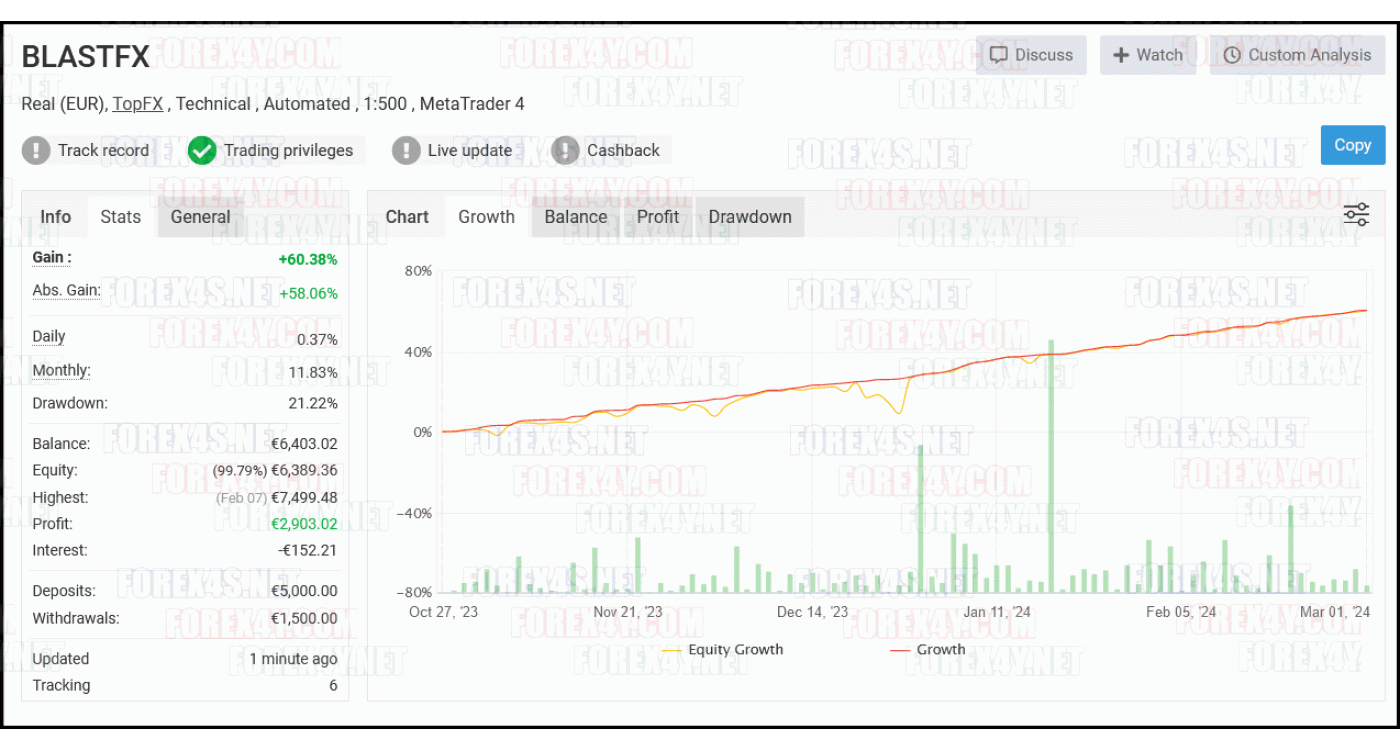The width and height of the screenshot is (1400, 750).
Task: Click the Cashback info icon
Action: [x=565, y=150]
